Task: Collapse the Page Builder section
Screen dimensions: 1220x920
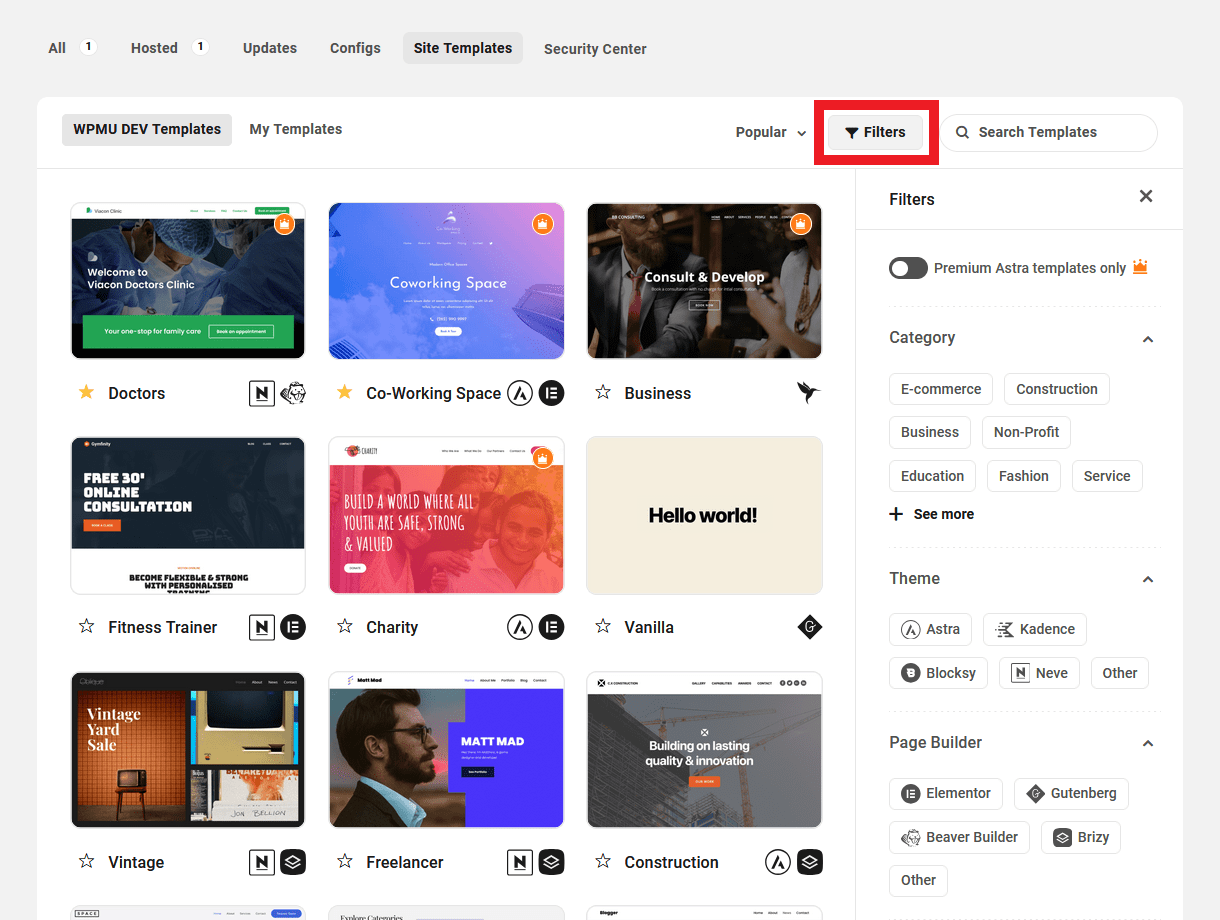Action: (x=1148, y=743)
